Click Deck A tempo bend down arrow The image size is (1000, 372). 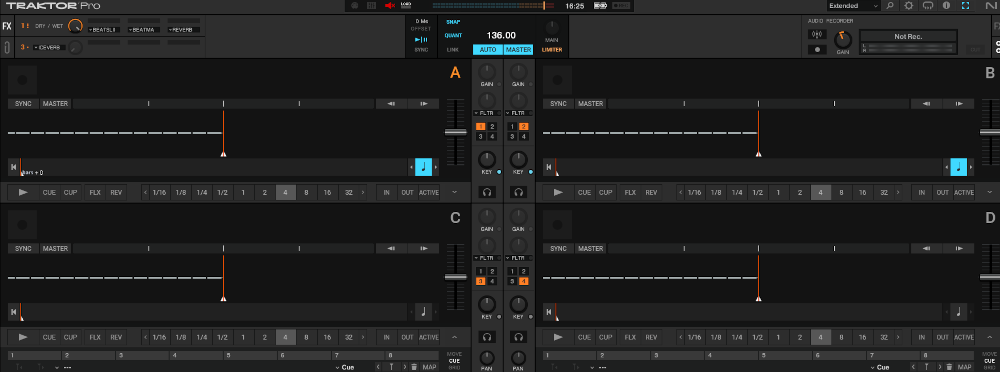point(390,103)
